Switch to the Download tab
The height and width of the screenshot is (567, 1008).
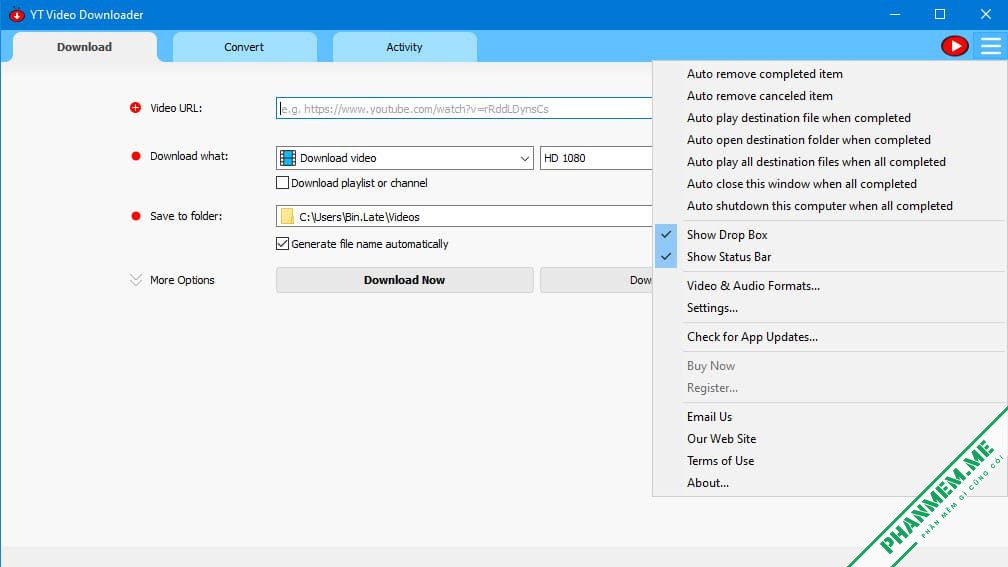coord(84,47)
